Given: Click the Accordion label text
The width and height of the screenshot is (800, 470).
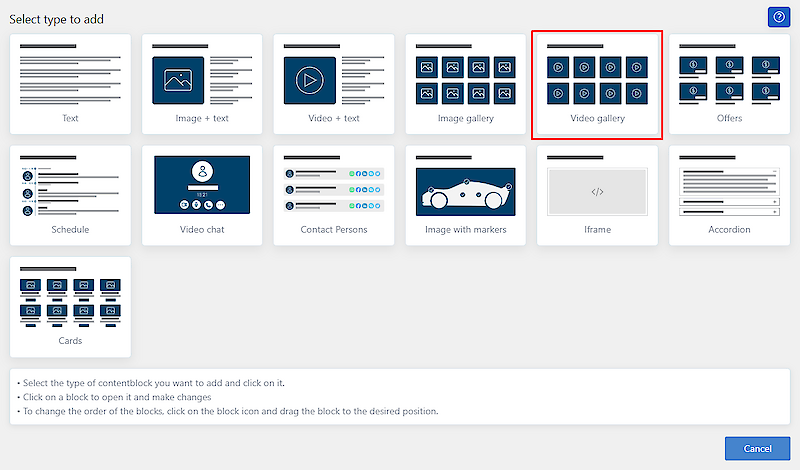Looking at the screenshot, I should pos(729,229).
